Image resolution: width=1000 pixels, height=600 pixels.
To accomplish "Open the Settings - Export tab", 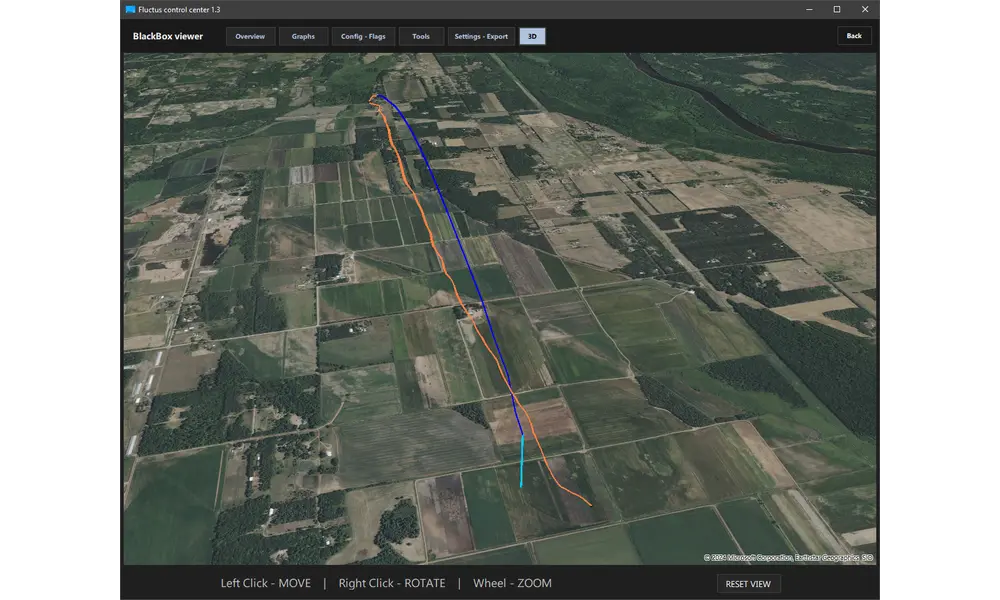I will point(481,36).
